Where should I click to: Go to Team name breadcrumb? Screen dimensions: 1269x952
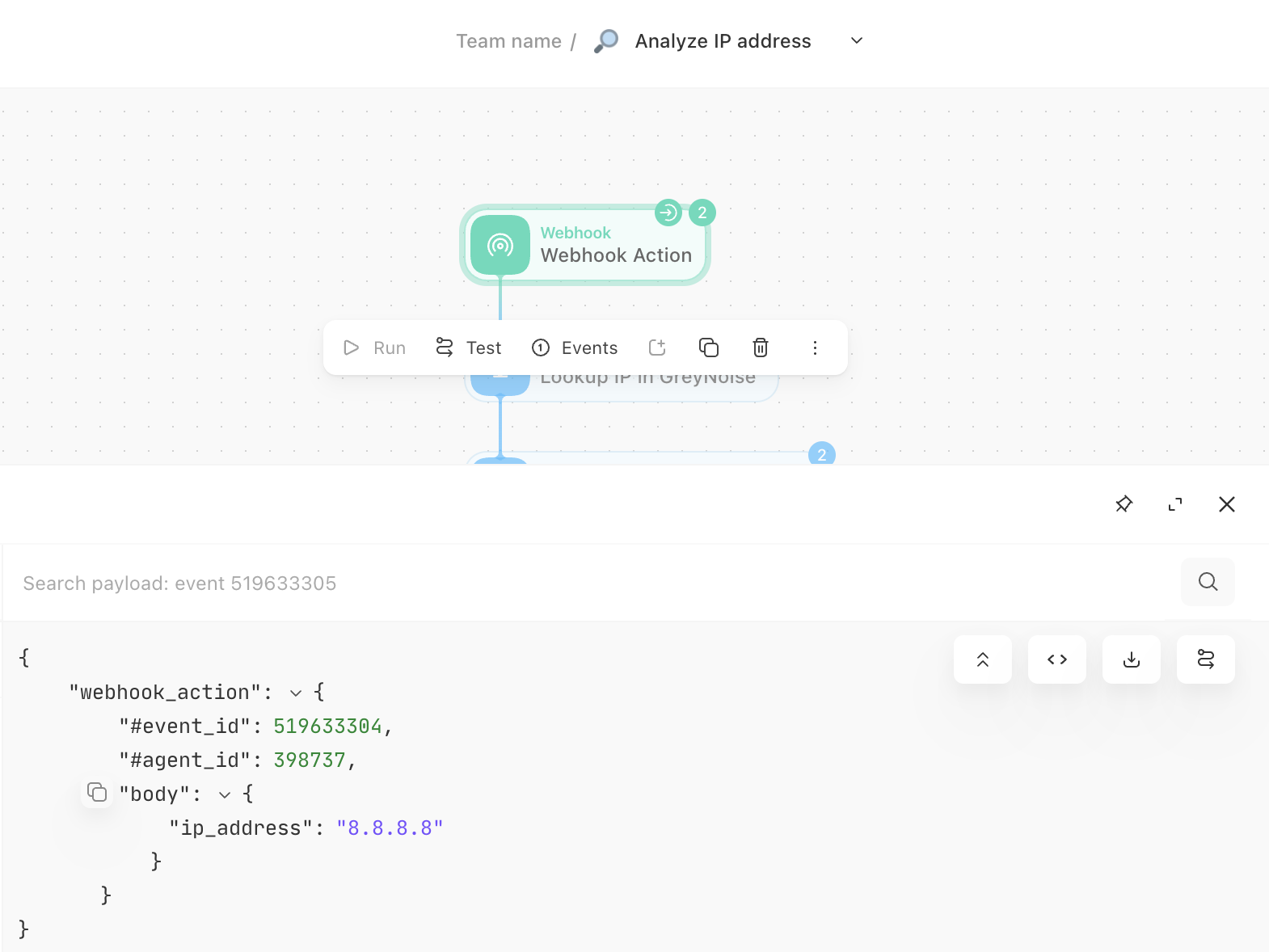(508, 41)
